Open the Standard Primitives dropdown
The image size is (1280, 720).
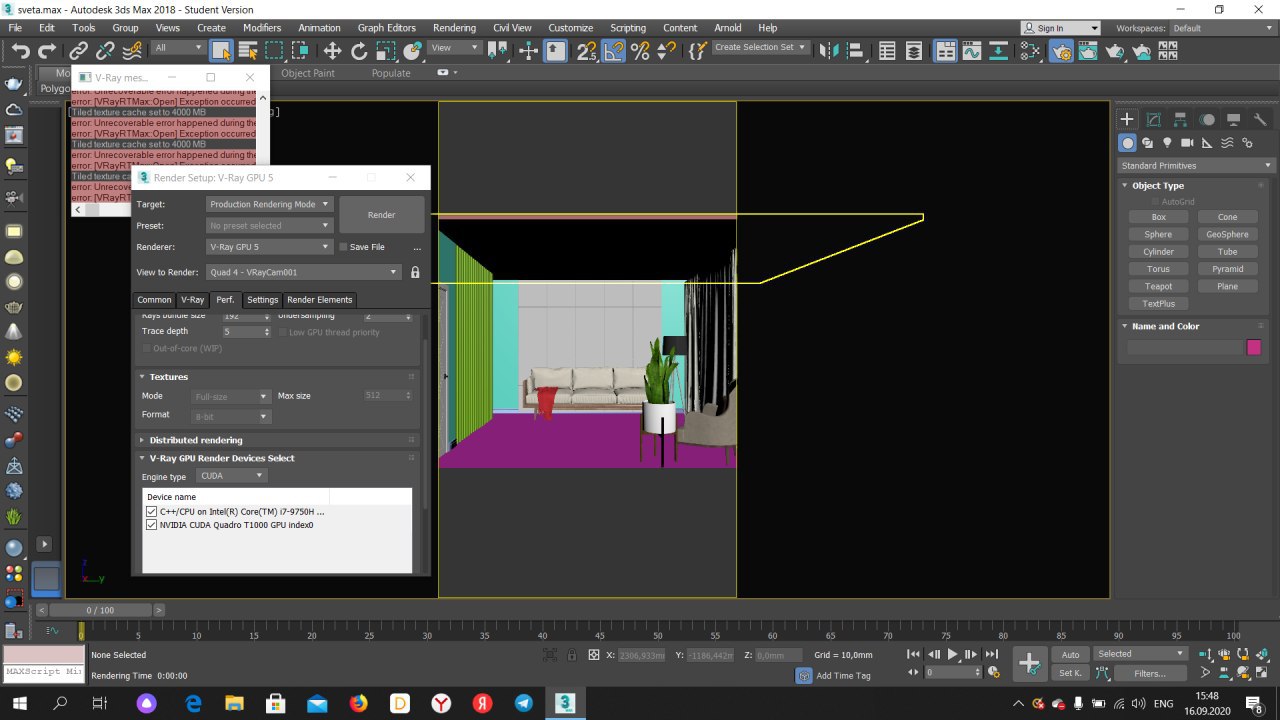point(1195,165)
